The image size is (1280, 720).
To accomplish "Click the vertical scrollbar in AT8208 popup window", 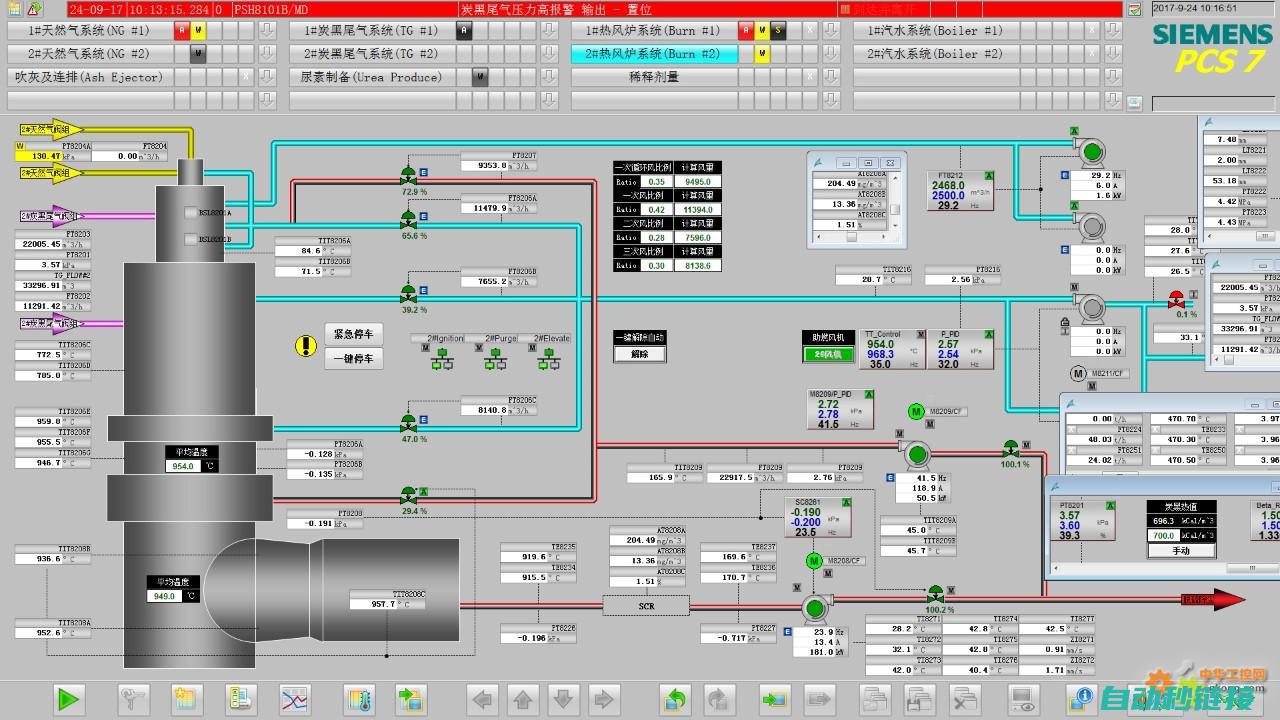I will point(896,209).
